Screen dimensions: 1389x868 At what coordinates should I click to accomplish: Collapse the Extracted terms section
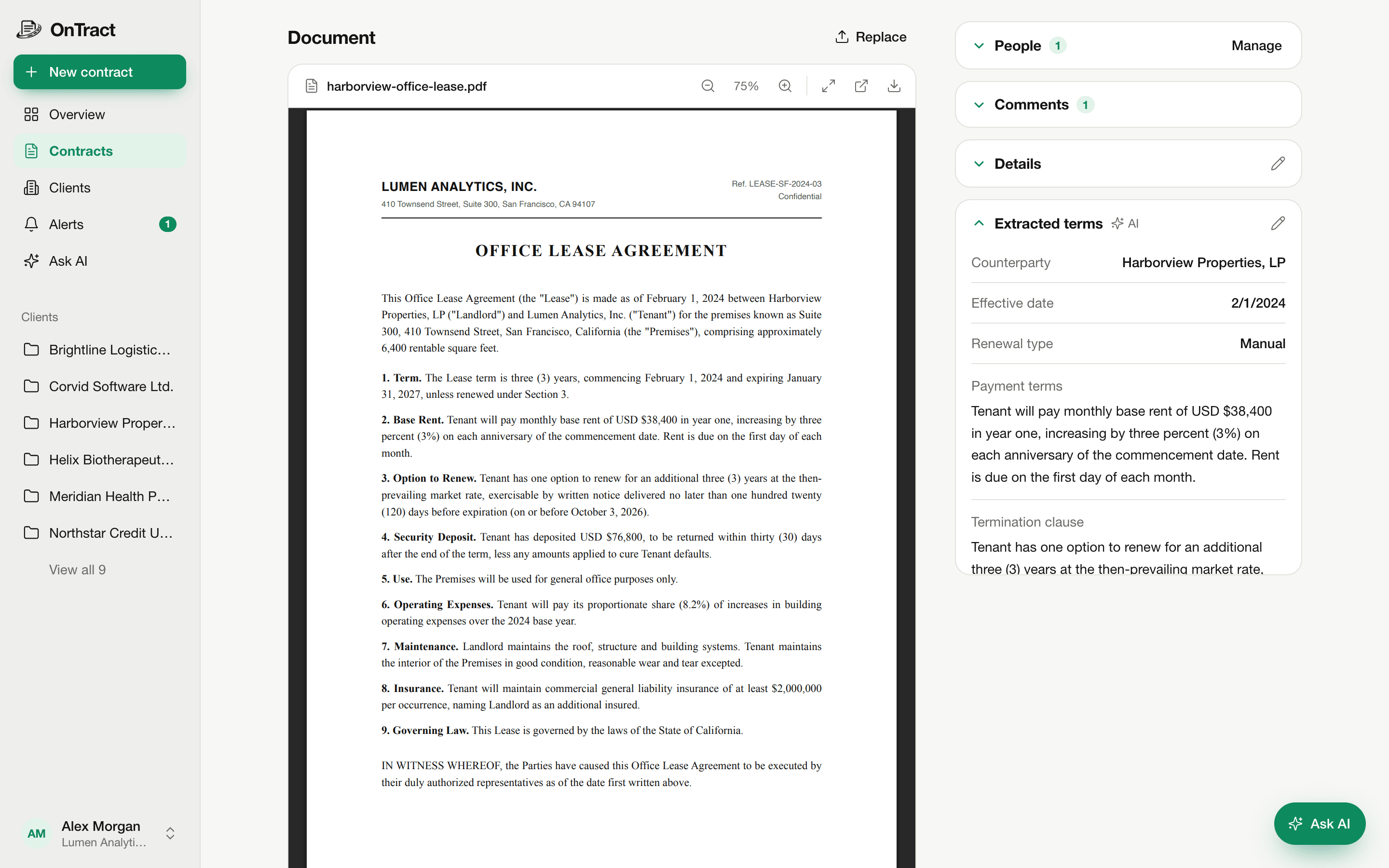coord(979,223)
